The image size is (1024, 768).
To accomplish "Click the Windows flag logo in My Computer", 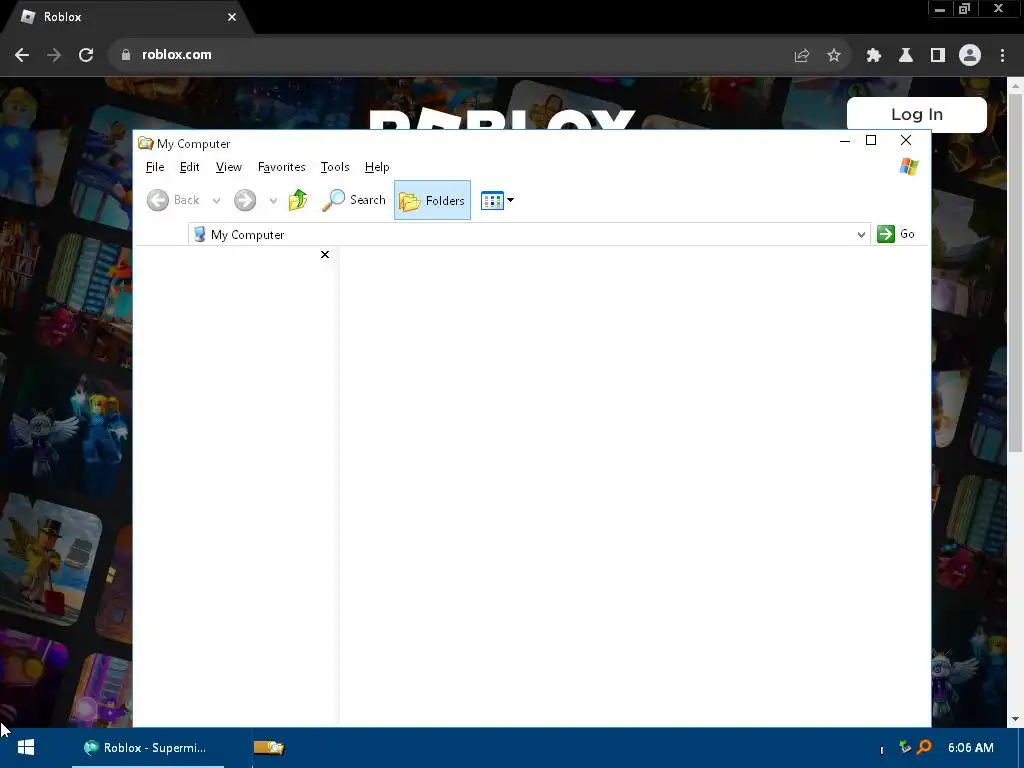I will [908, 167].
